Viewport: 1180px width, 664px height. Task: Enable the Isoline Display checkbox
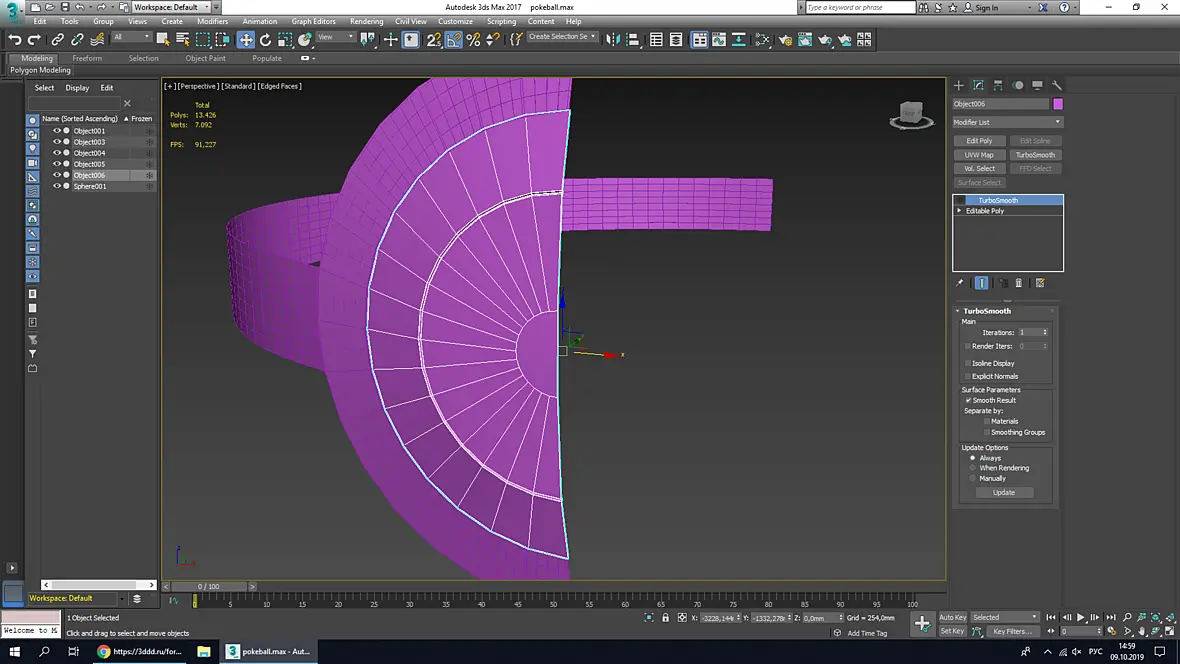968,363
